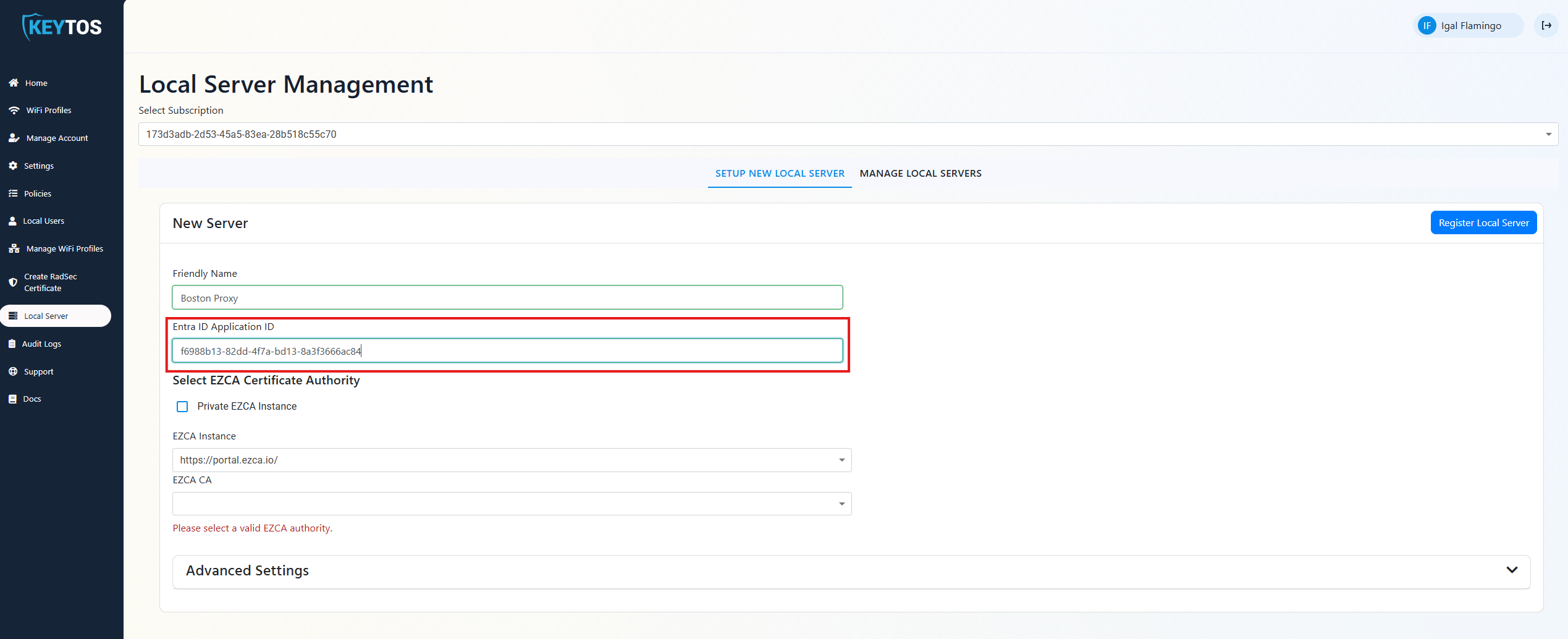Enable the Private EZCA Instance checkbox
Screen dimensions: 1568x639
tap(182, 407)
